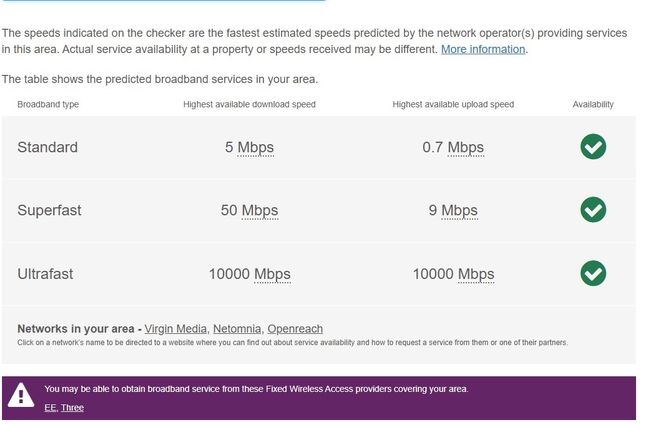
Task: Visit the Netomnia network link
Action: (x=237, y=329)
